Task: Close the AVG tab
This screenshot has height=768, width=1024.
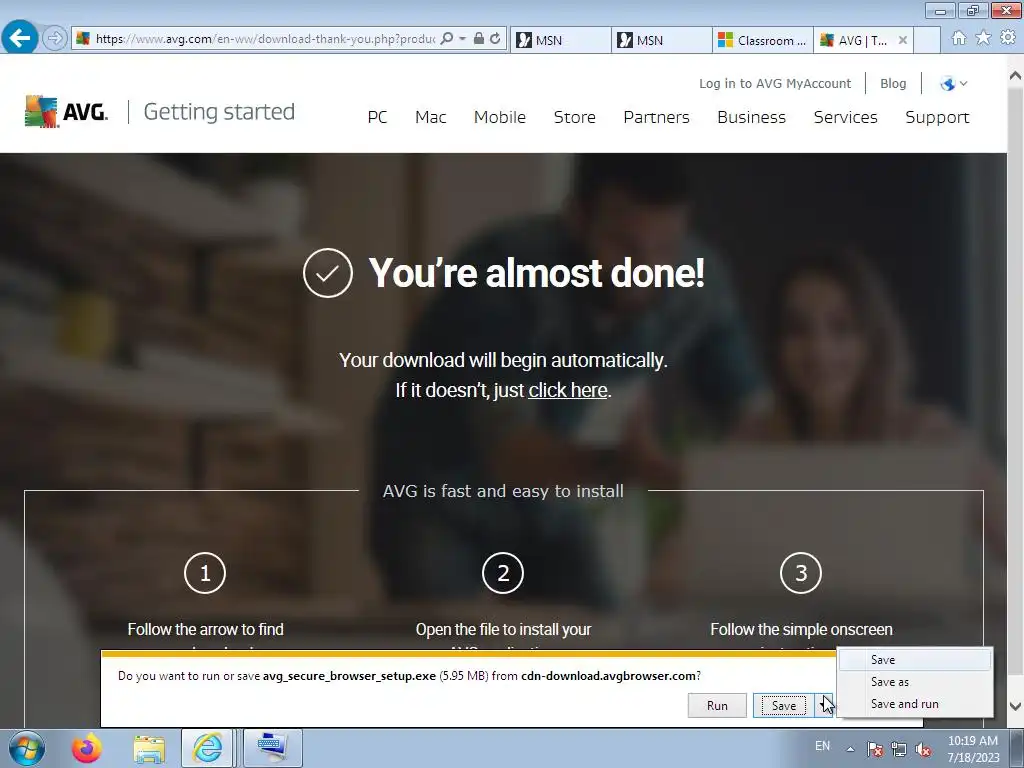Action: 903,40
